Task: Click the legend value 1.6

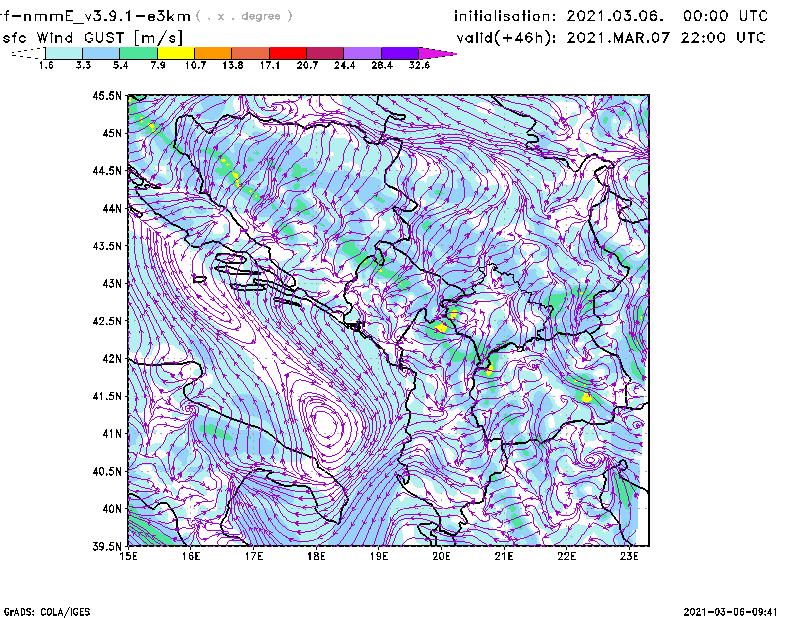Action: 46,65
